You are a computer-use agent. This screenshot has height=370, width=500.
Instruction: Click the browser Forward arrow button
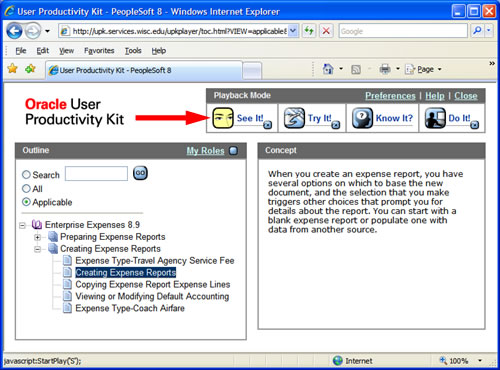tap(33, 31)
